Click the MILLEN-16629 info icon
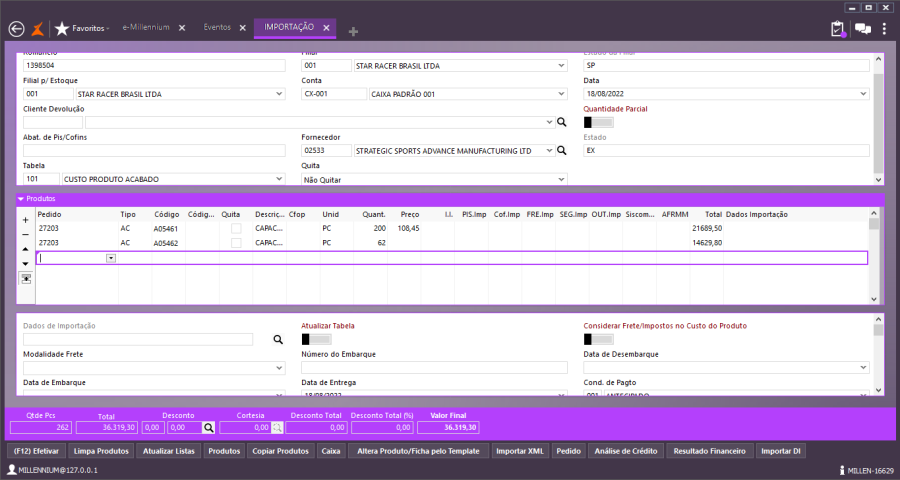900x480 pixels. (x=842, y=470)
